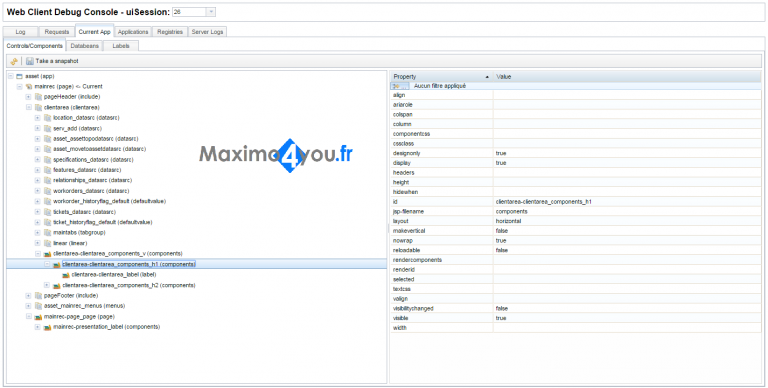The height and width of the screenshot is (388, 768).
Task: Click the icon beside location_datasrc (datasrc)
Action: [x=48, y=118]
